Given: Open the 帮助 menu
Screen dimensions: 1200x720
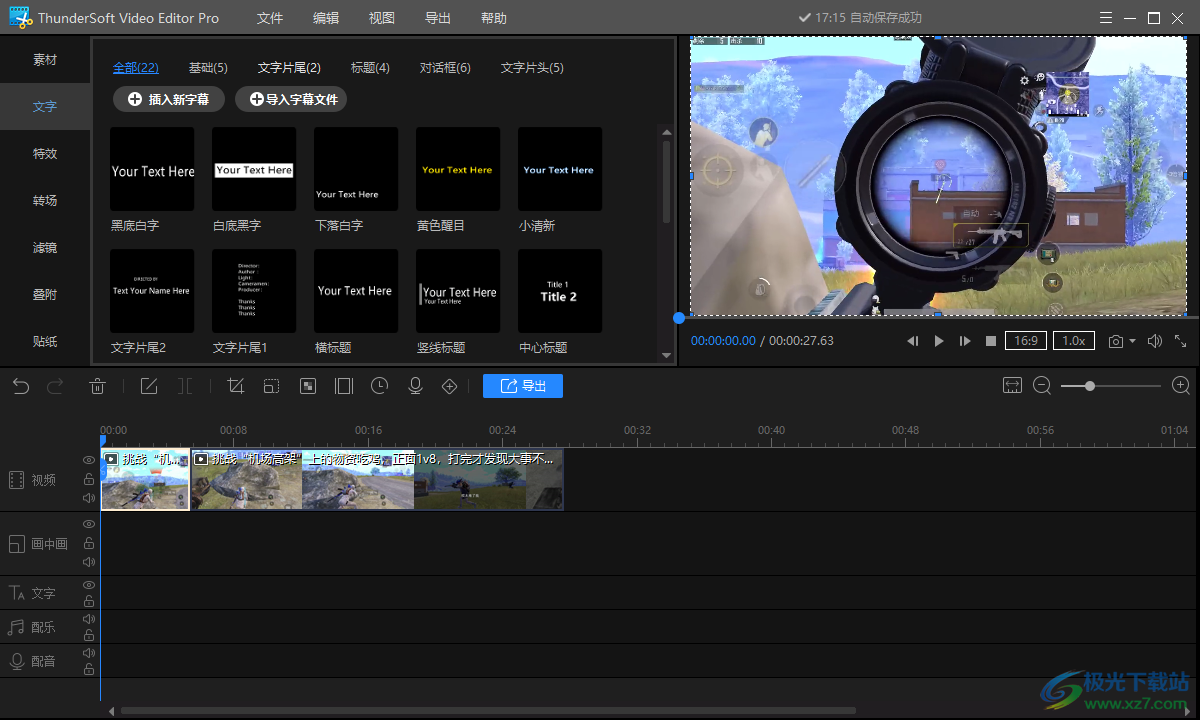Looking at the screenshot, I should [494, 18].
